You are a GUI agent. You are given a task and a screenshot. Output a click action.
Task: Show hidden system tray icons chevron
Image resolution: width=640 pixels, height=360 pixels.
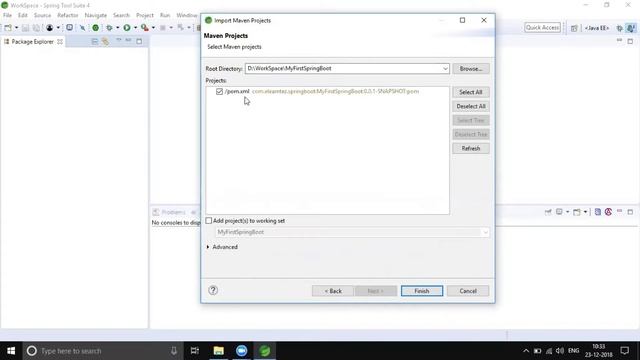[526, 351]
